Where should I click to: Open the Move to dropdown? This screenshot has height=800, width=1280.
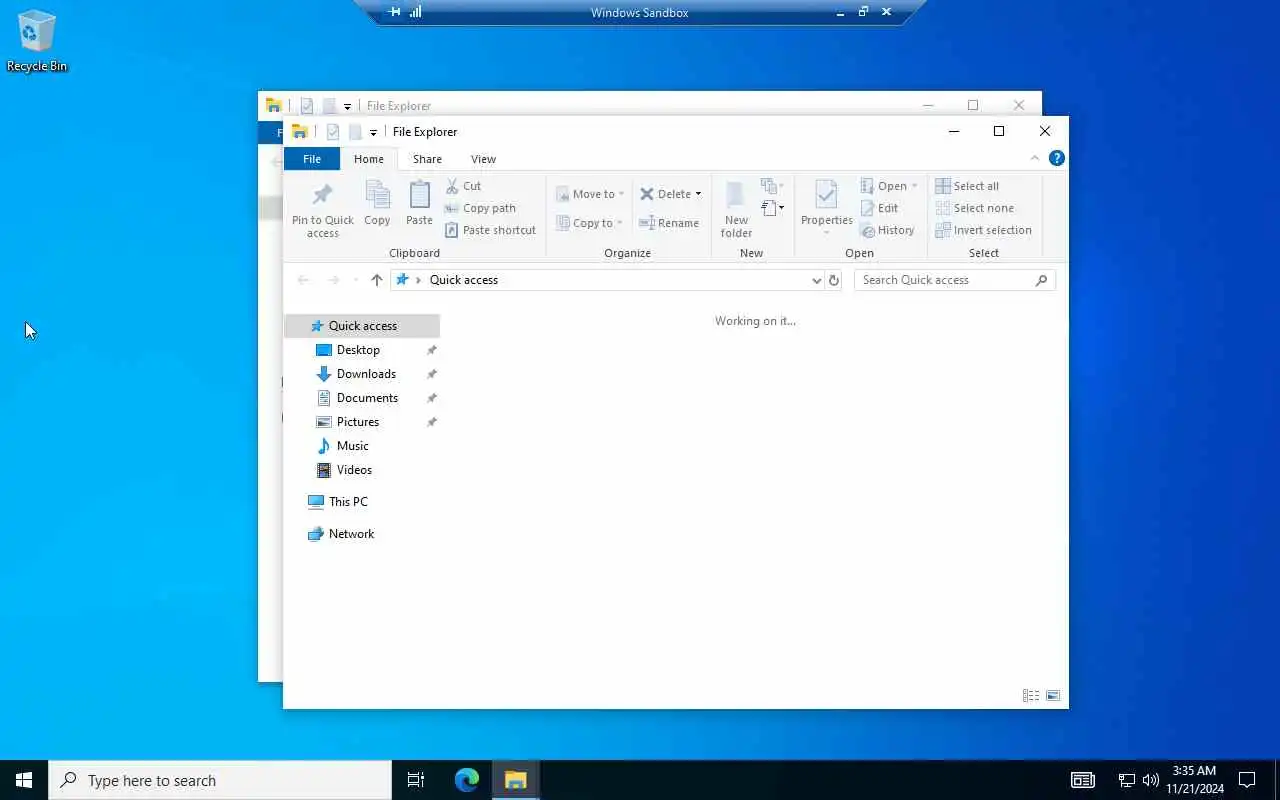(x=590, y=194)
